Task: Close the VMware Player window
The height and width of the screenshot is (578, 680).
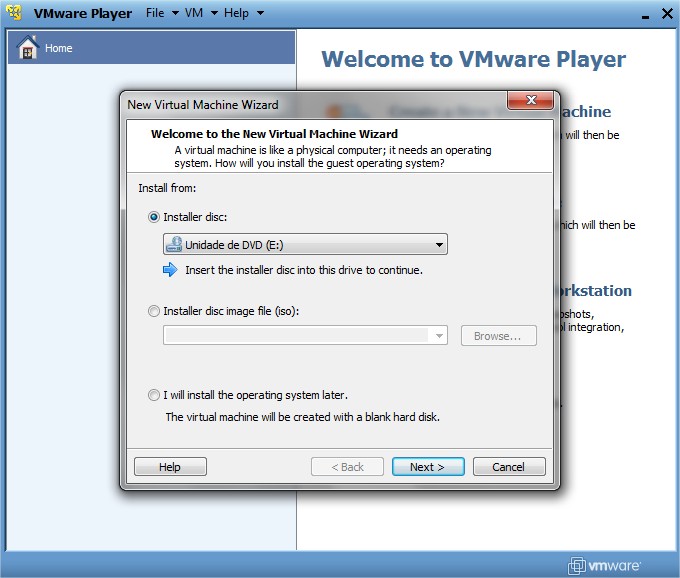Action: (x=667, y=13)
